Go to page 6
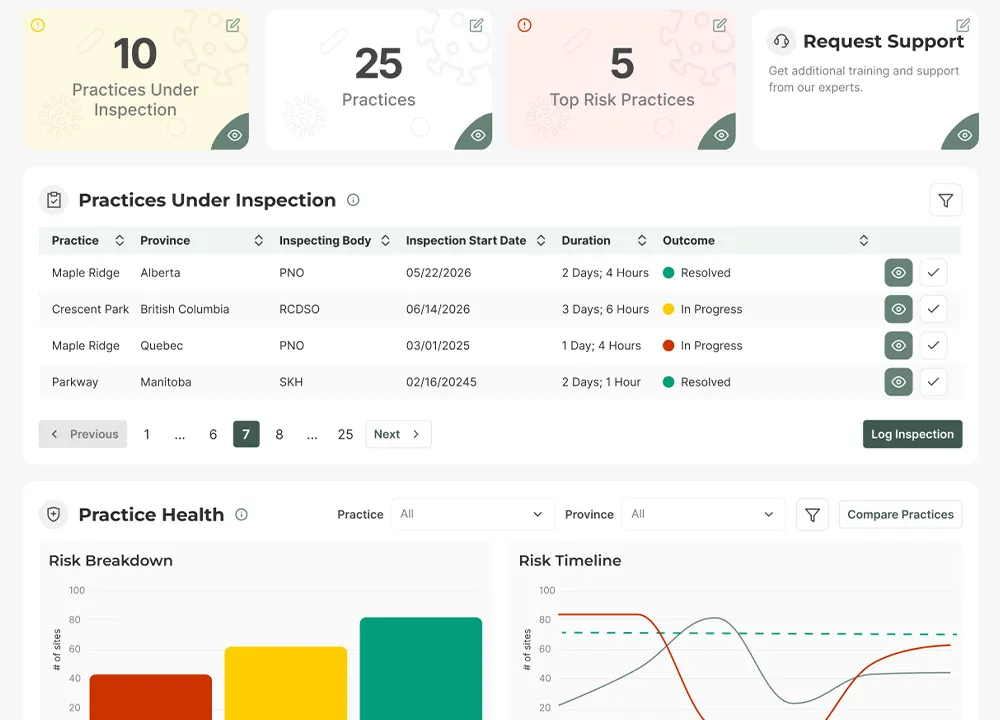The height and width of the screenshot is (720, 1000). [213, 434]
